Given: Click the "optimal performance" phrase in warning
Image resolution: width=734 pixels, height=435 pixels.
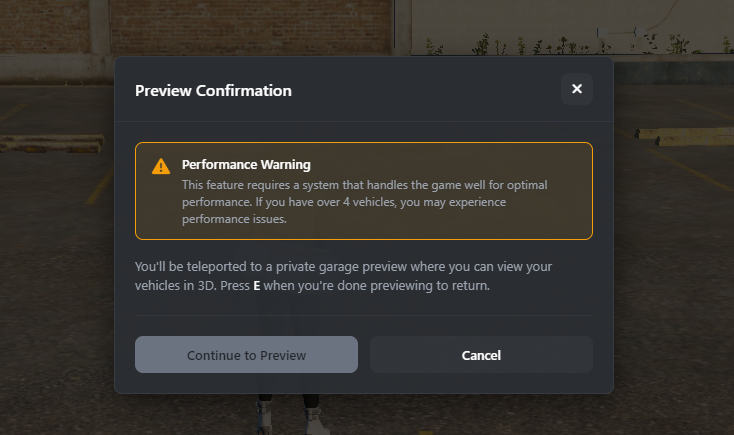Looking at the screenshot, I should point(524,185).
